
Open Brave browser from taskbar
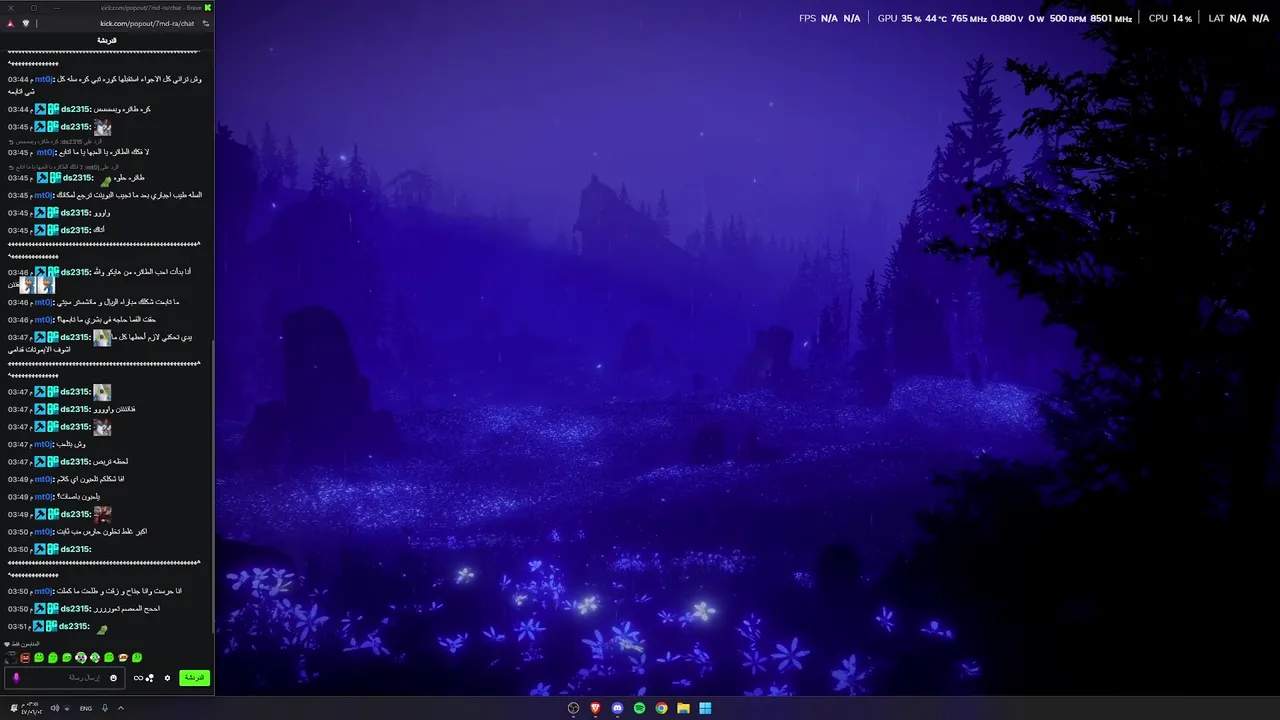tap(595, 708)
